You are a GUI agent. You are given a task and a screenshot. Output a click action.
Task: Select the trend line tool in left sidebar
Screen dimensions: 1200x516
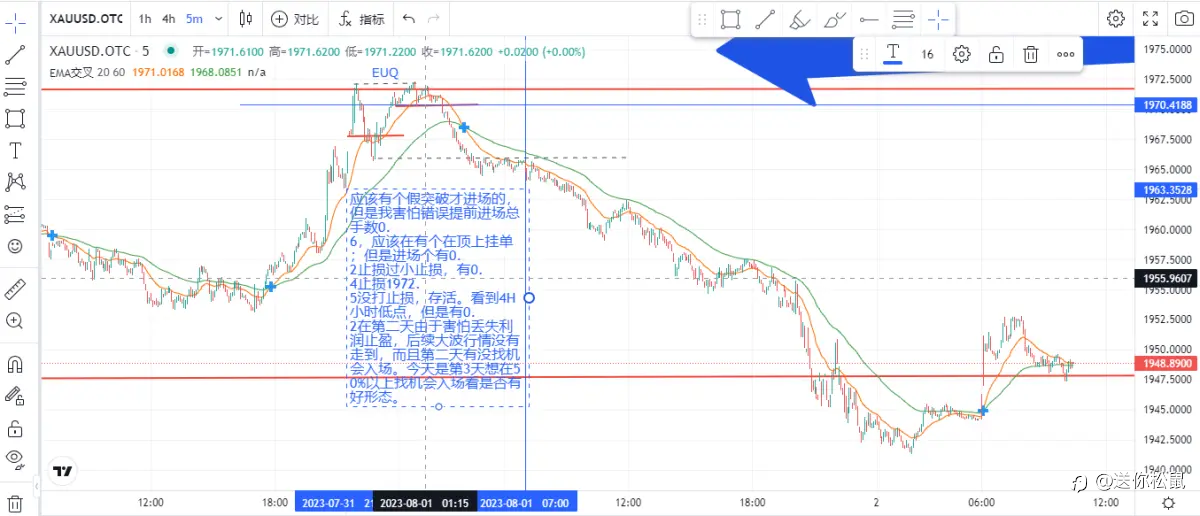pos(15,54)
